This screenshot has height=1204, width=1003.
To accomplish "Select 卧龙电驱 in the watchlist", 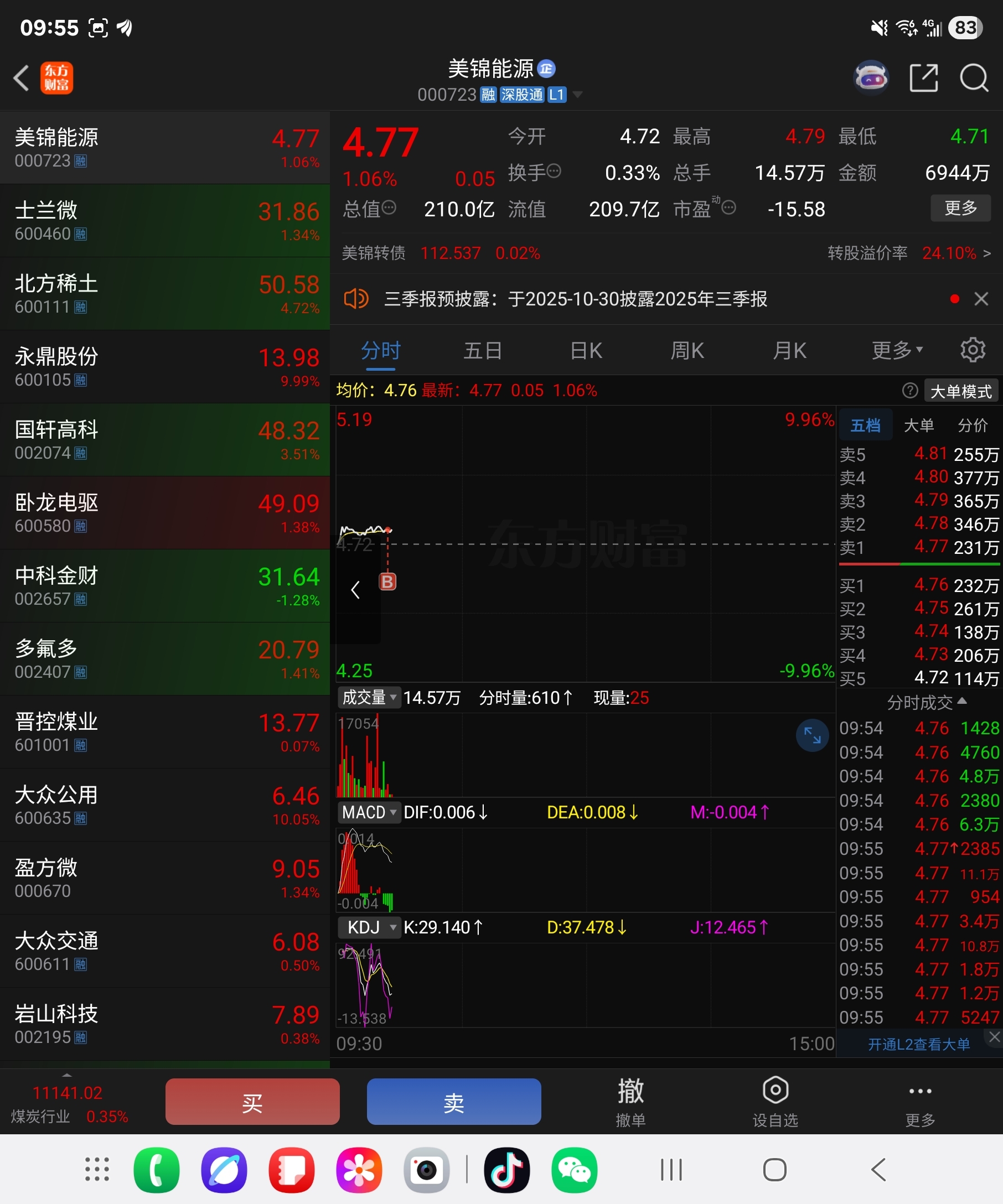I will click(165, 512).
